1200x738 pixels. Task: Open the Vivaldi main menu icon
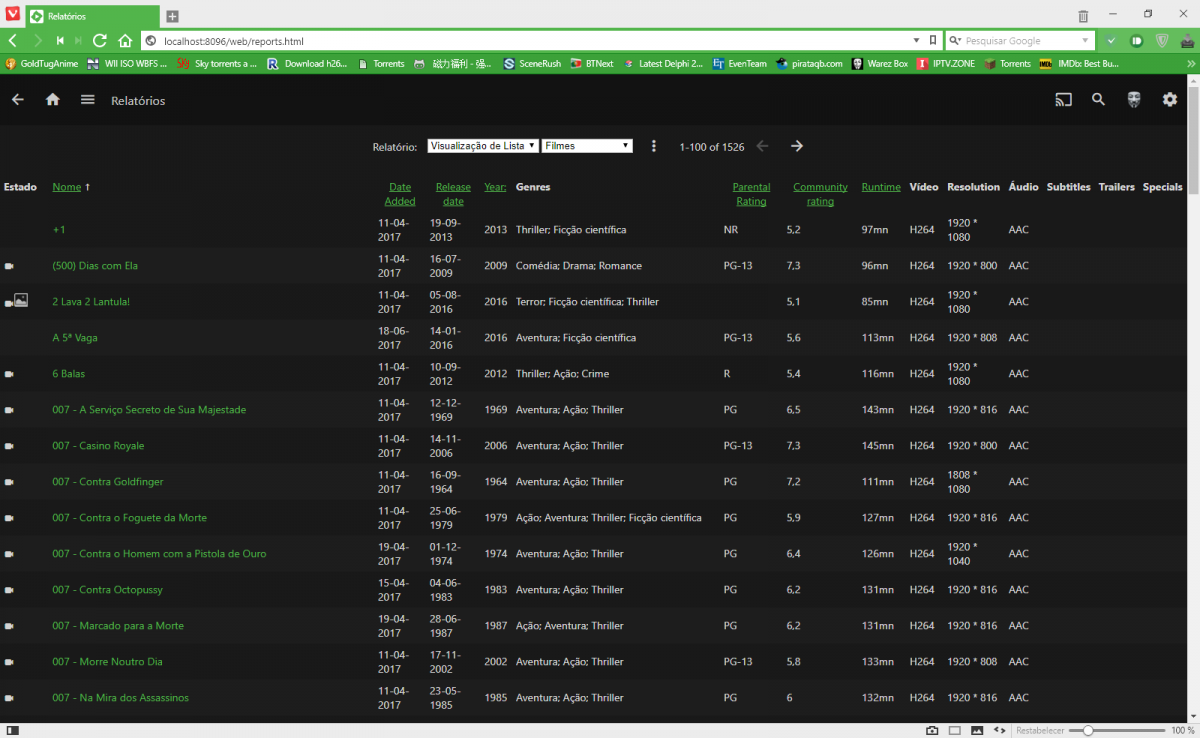click(x=11, y=15)
